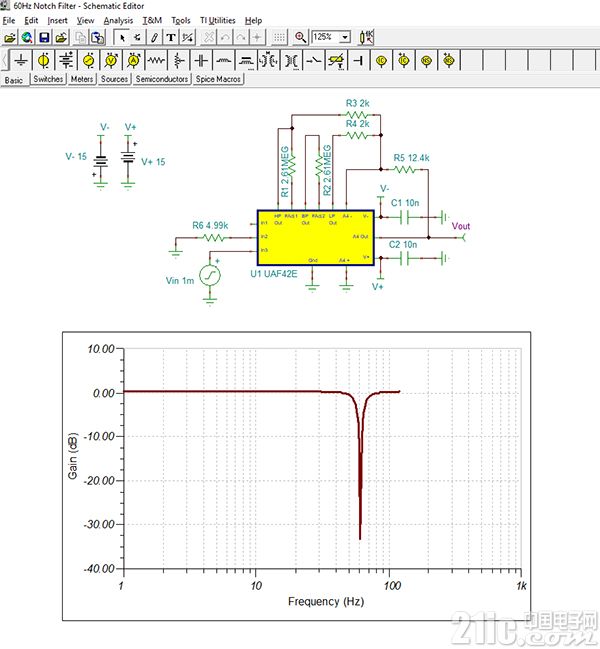
Task: Select the yellow U1 UAF42E chip
Action: (x=316, y=238)
